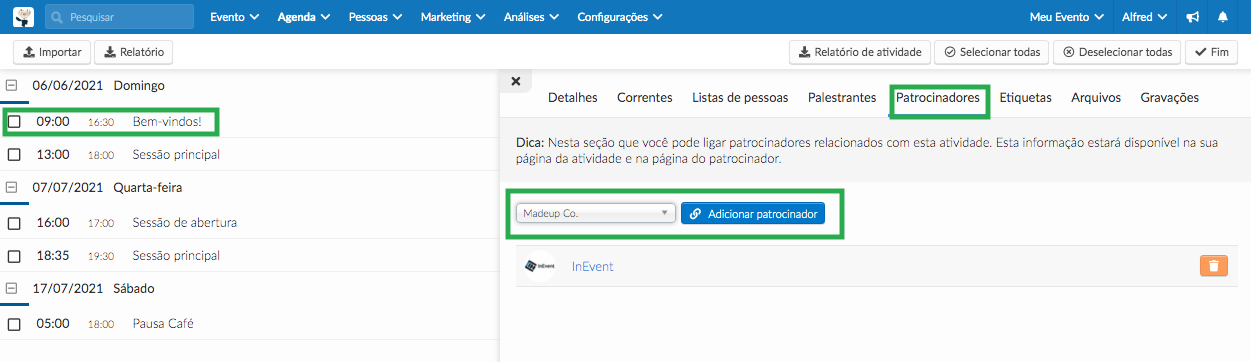Switch to the Listas de pessoas tab
Image resolution: width=1251 pixels, height=362 pixels.
click(740, 98)
